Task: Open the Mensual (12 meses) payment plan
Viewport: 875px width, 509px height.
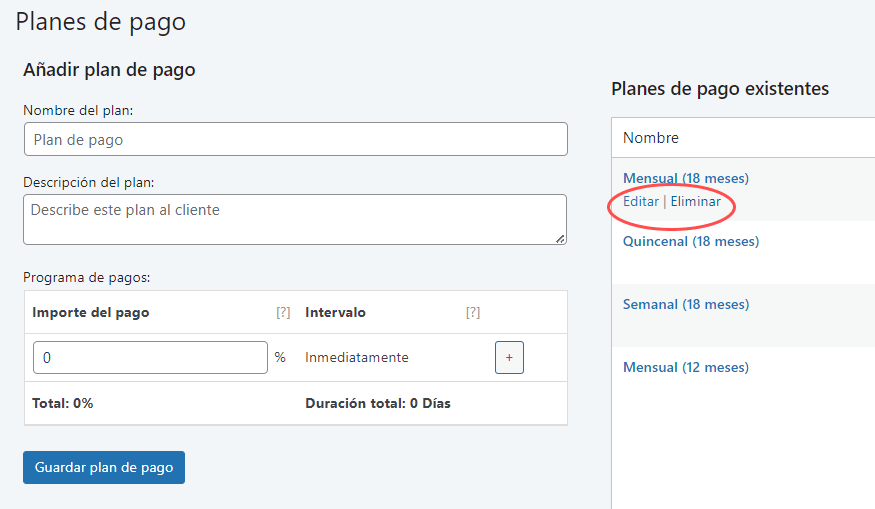Action: coord(686,367)
